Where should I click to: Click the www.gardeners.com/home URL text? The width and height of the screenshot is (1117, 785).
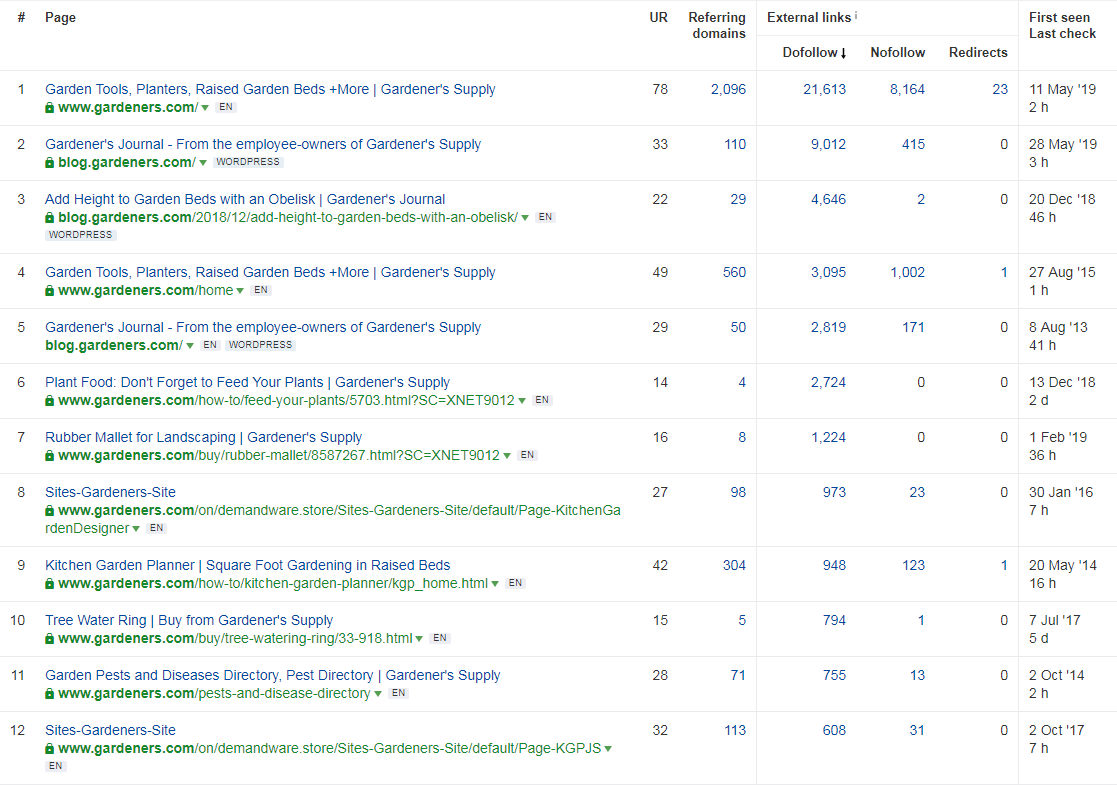click(x=145, y=291)
